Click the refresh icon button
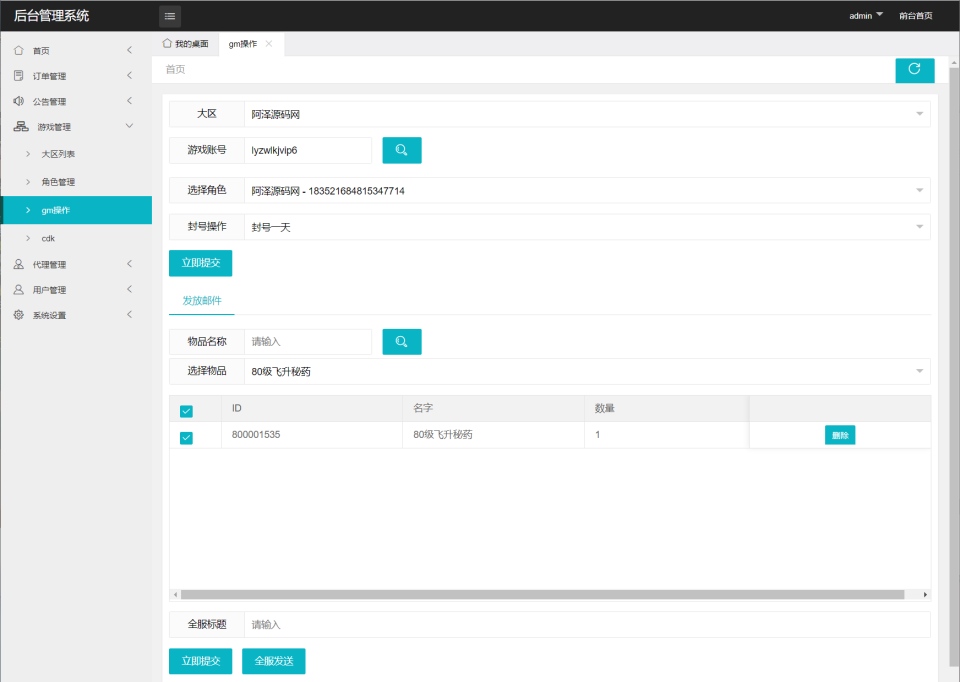The height and width of the screenshot is (682, 960). pos(914,69)
